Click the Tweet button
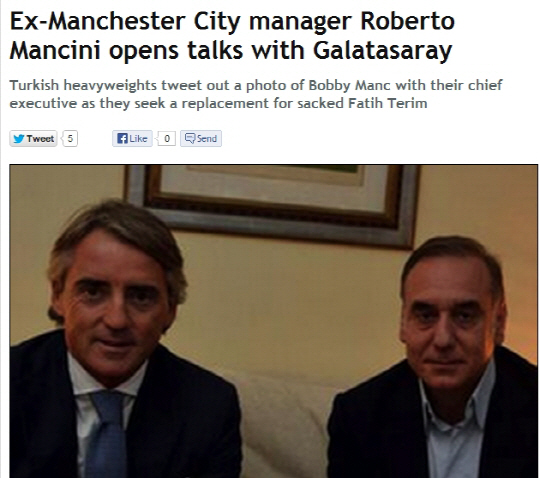Screen dimensions: 540x478 pyautogui.click(x=33, y=139)
